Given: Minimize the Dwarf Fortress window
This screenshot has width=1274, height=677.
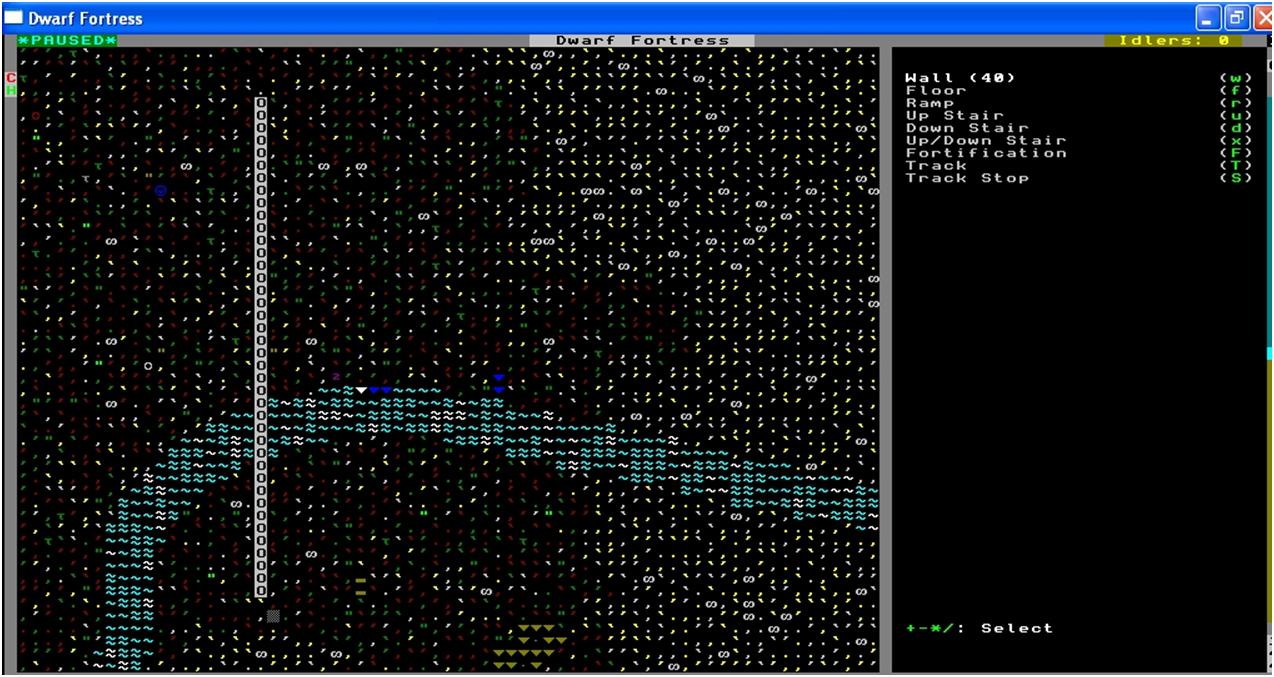Looking at the screenshot, I should click(1208, 18).
